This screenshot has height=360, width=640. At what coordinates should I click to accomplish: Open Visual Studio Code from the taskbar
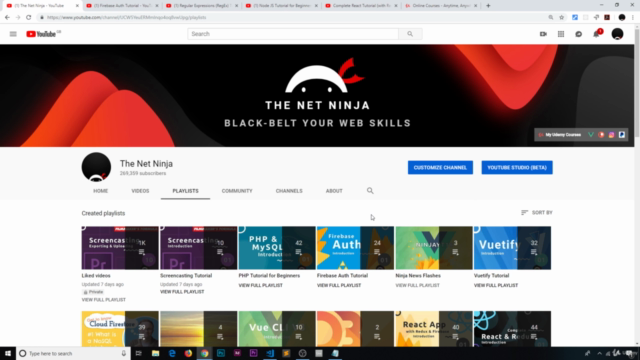(270, 353)
